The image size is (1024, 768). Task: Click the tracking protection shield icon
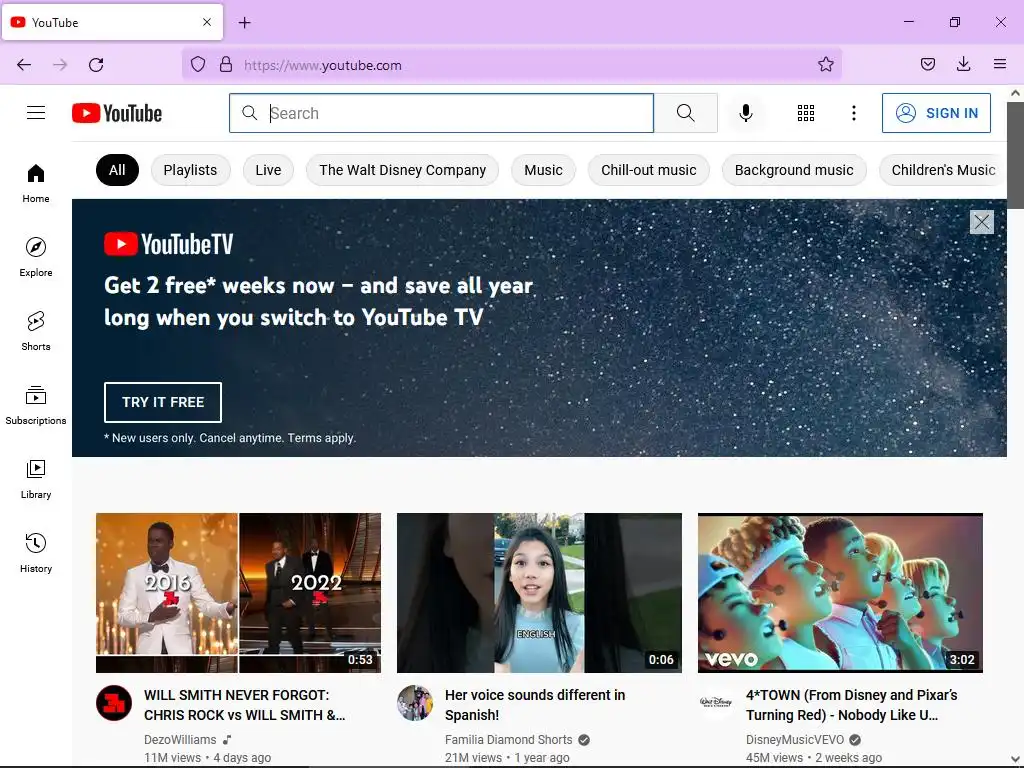(x=198, y=64)
